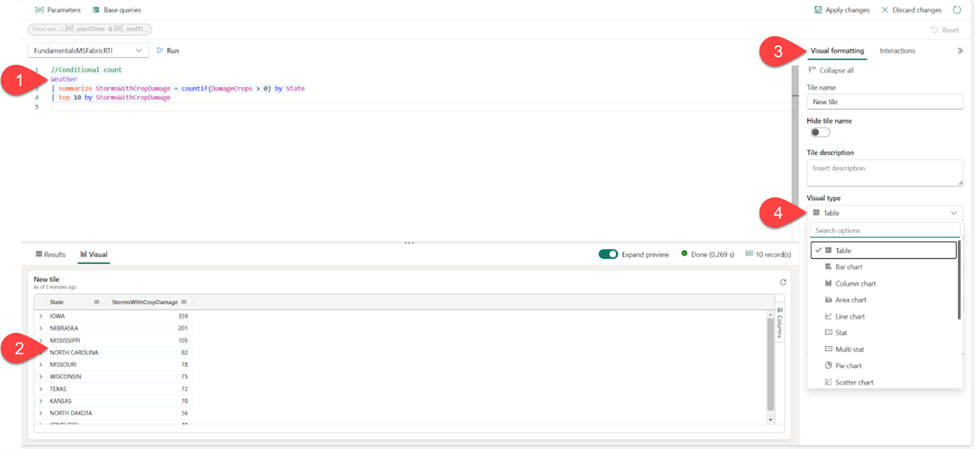Run the query
The height and width of the screenshot is (449, 975).
pyautogui.click(x=168, y=50)
